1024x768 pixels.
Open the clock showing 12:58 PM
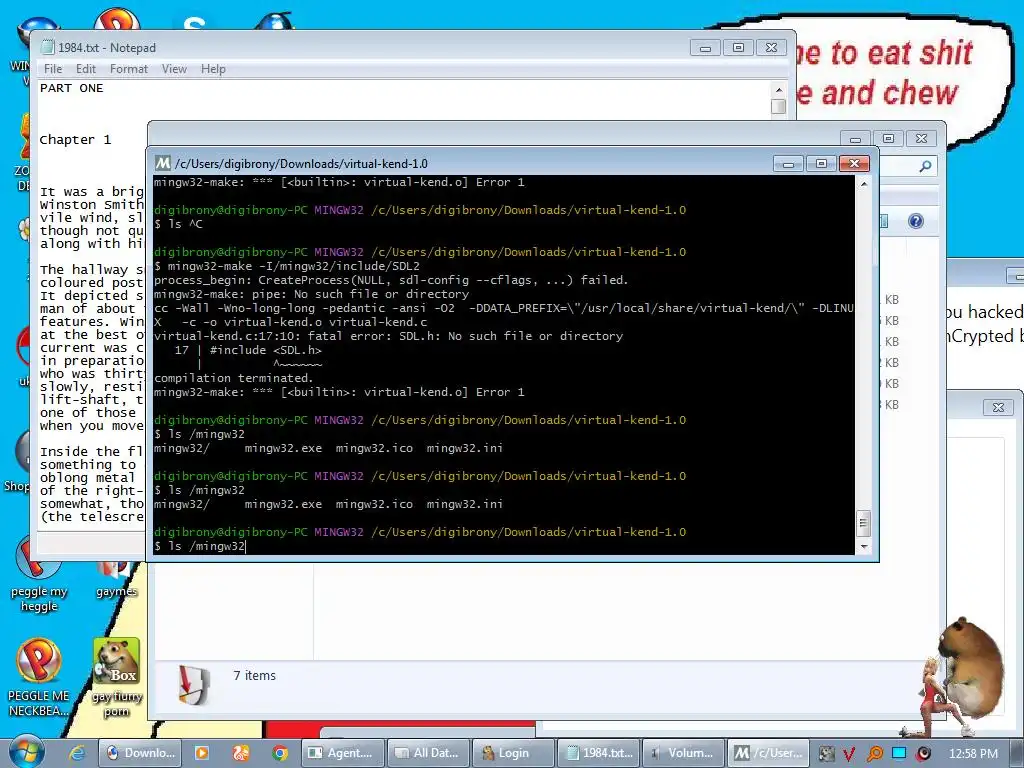click(973, 754)
